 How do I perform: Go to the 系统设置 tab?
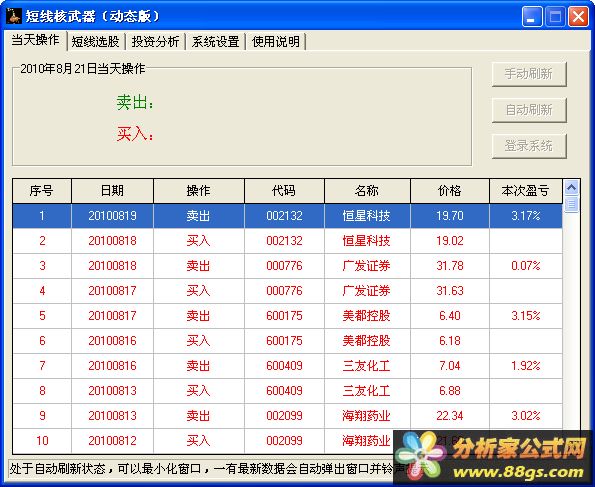tap(215, 41)
